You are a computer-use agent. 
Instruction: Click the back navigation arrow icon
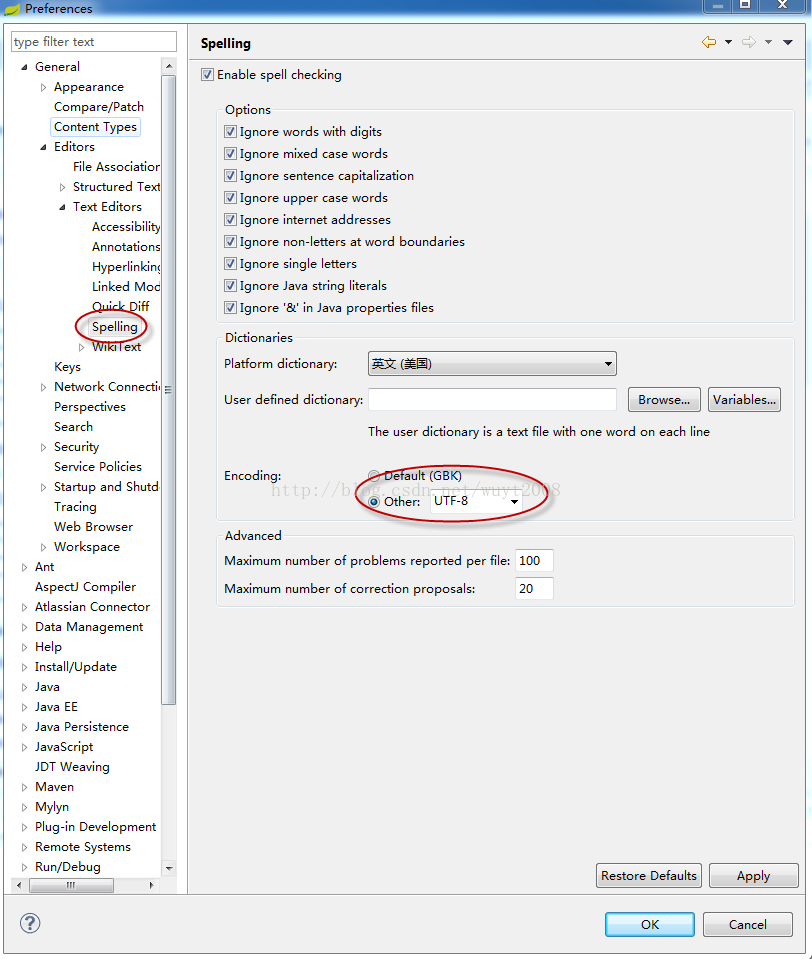(709, 42)
